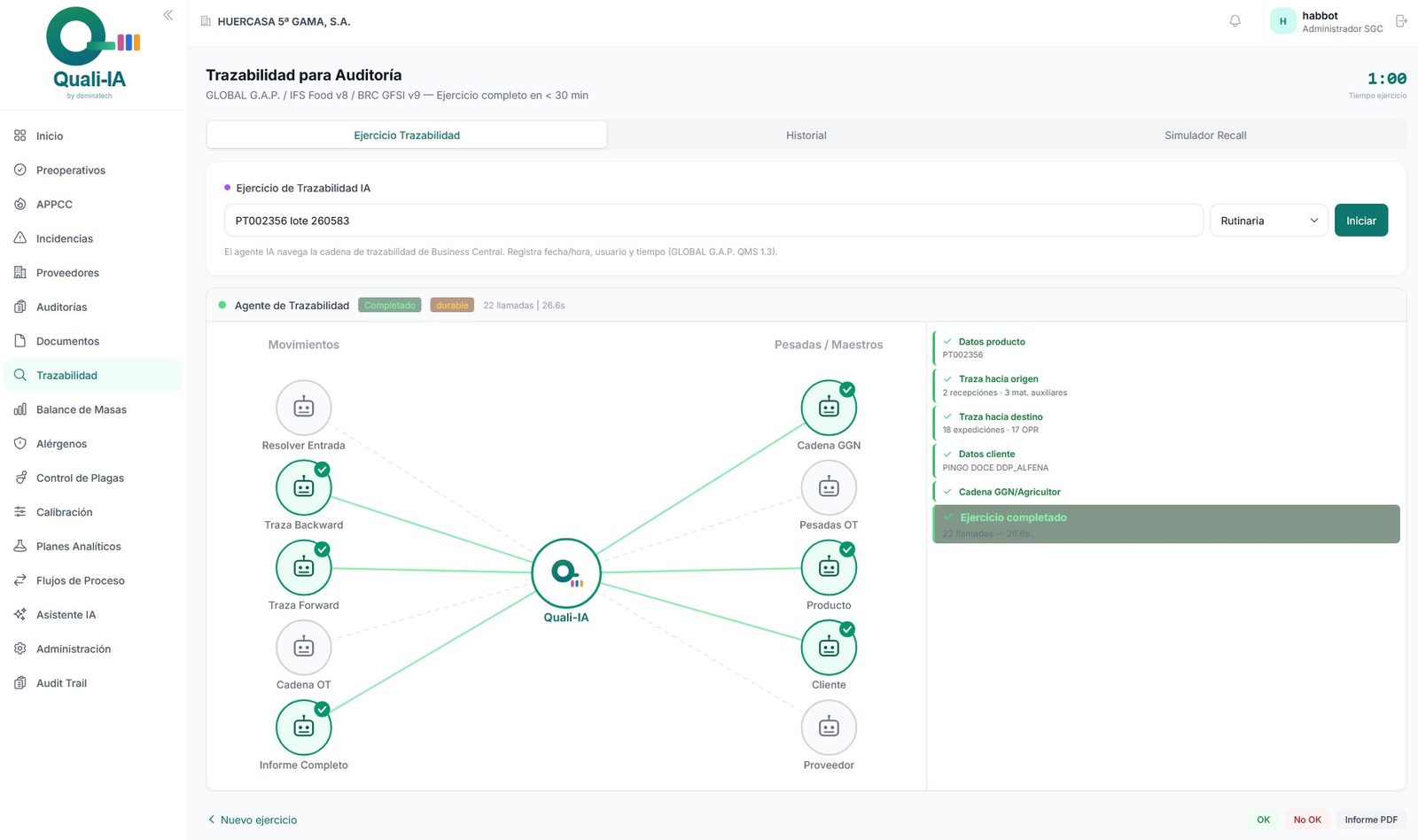Select the Traza Forward agent node
The width and height of the screenshot is (1418, 840).
[304, 568]
